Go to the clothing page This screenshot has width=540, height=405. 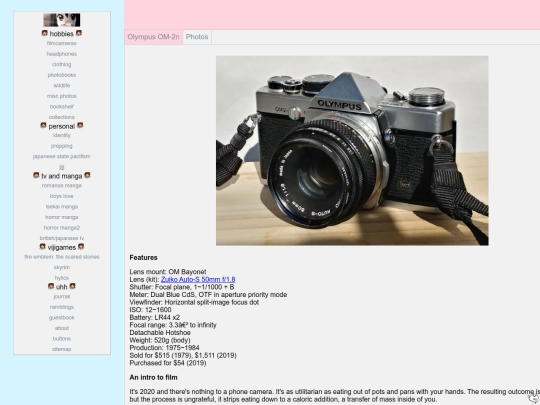pos(62,64)
